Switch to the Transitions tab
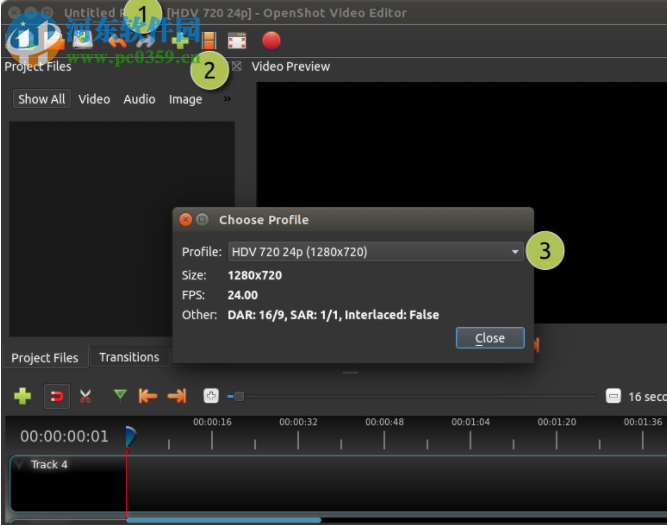The image size is (667, 525). pos(129,357)
